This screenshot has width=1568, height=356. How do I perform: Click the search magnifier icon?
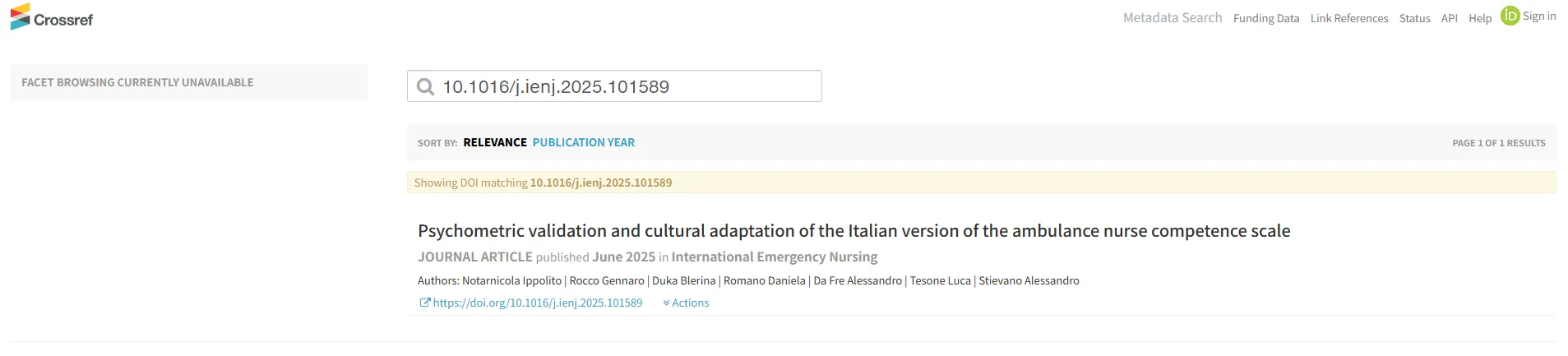(425, 86)
